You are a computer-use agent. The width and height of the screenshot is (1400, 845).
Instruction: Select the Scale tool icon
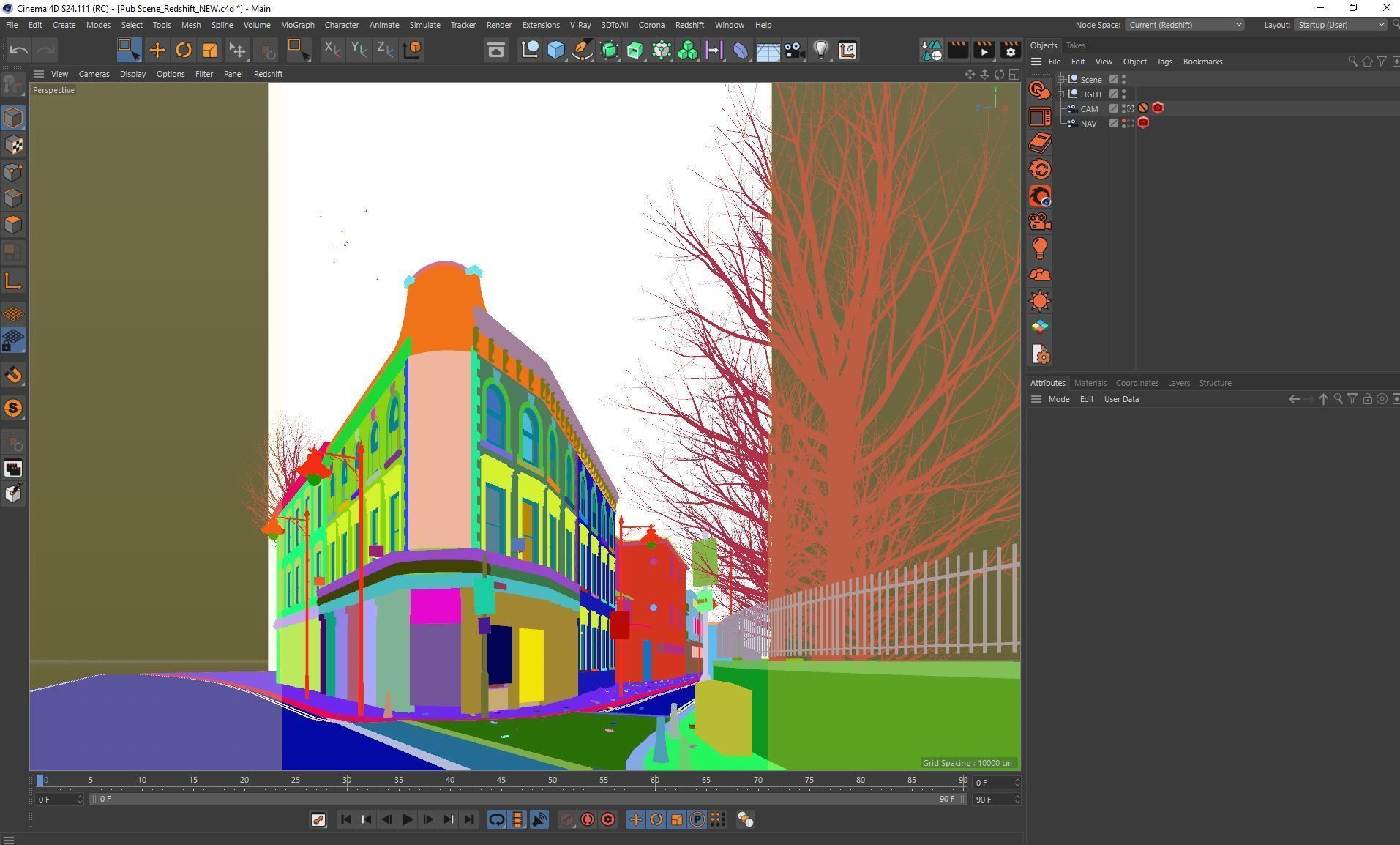tap(210, 50)
